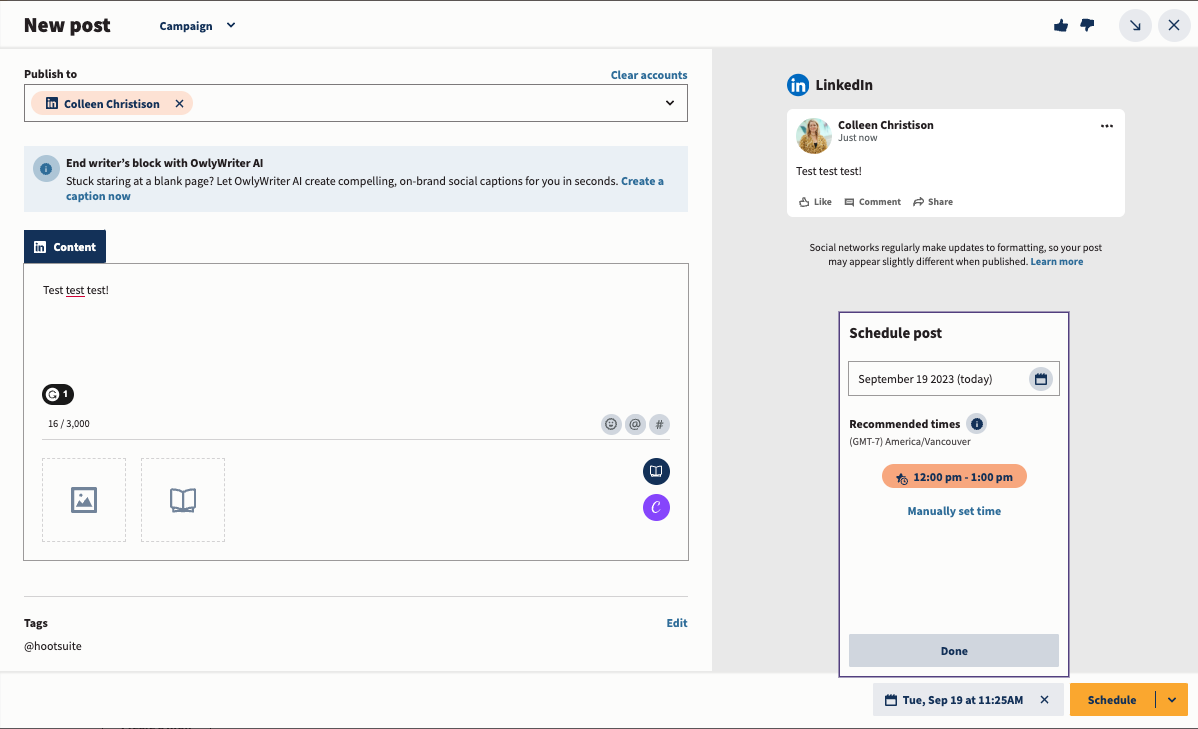Minimize the composer with the arrow icon
The height and width of the screenshot is (729, 1198).
1135,26
